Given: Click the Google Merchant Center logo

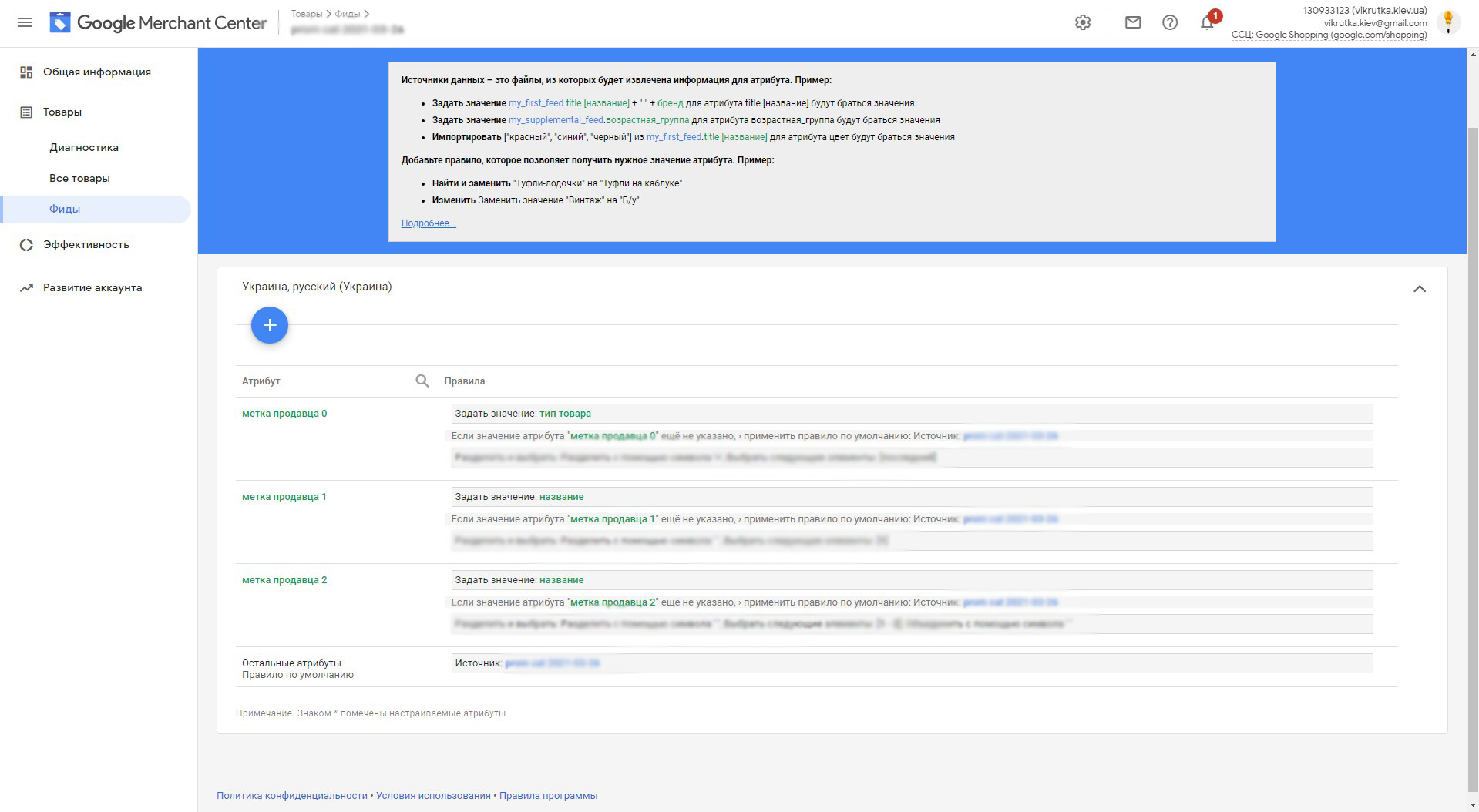Looking at the screenshot, I should pos(159,23).
